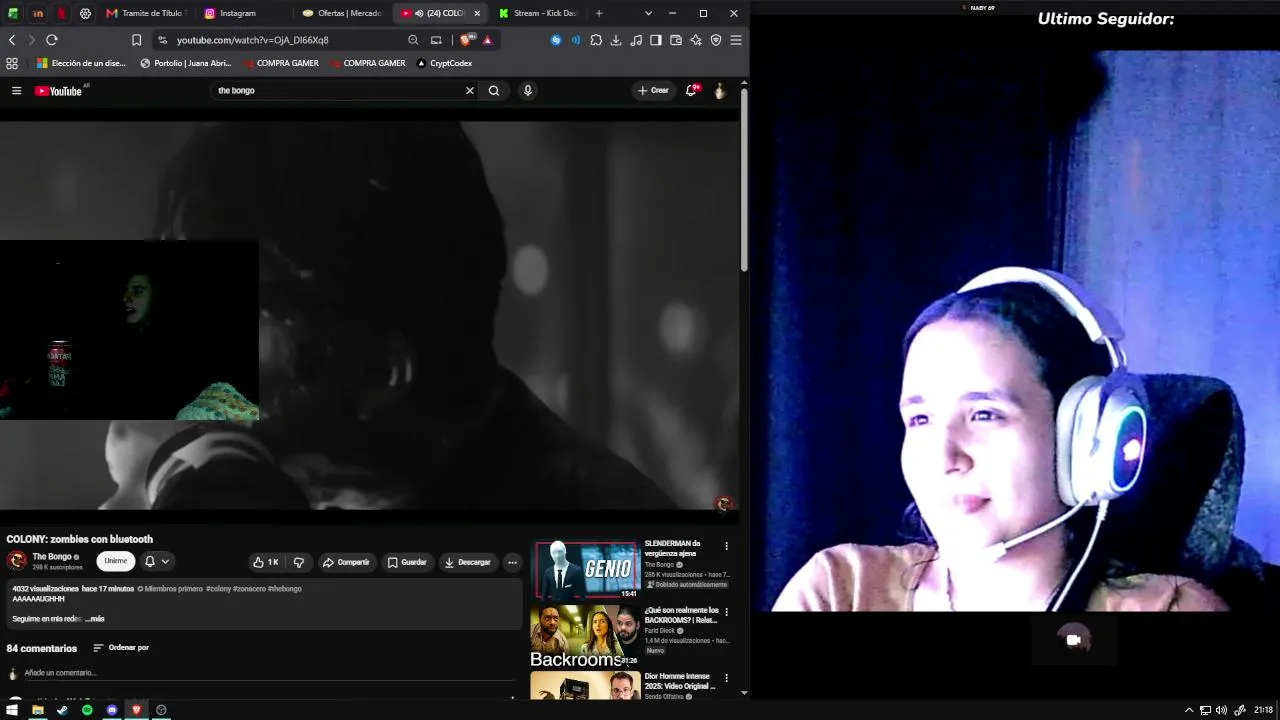Clear the YouTube search box text

coord(470,91)
